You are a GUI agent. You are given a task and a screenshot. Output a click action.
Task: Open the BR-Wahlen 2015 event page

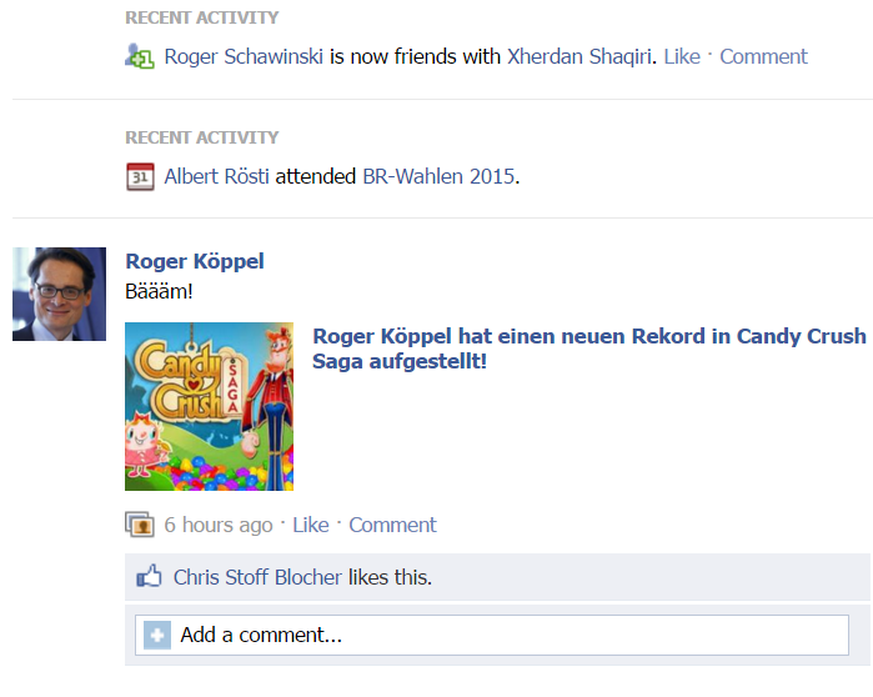tap(438, 178)
